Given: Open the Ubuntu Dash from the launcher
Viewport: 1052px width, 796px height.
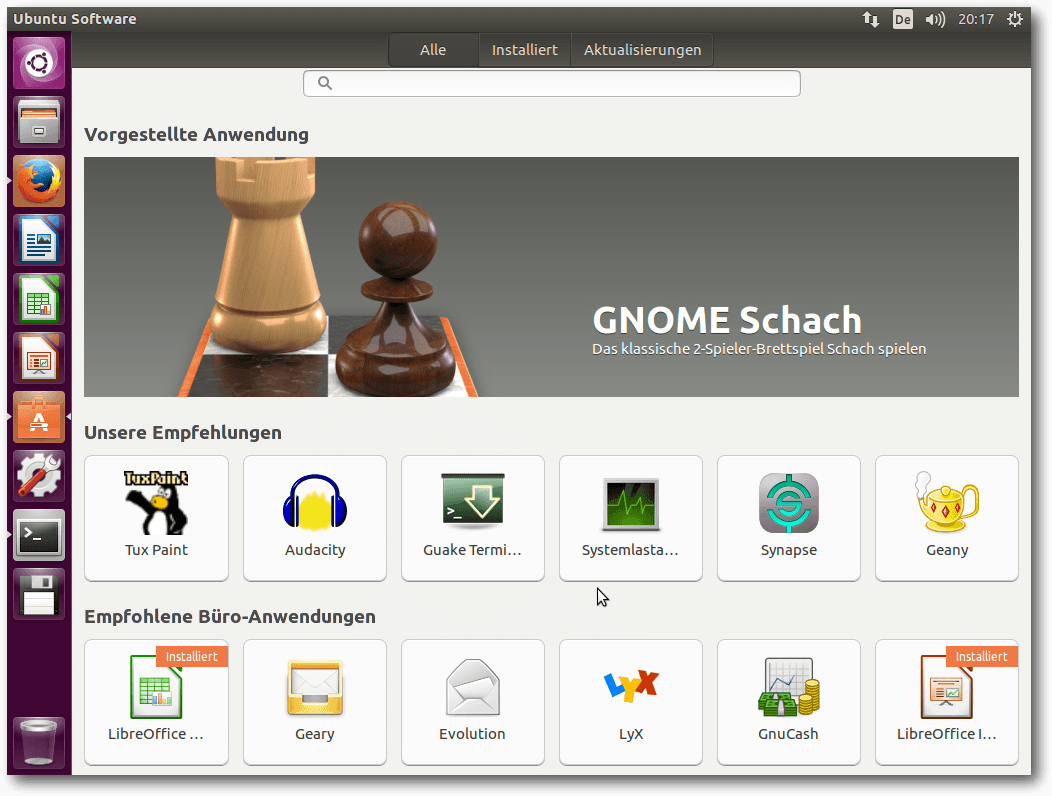Looking at the screenshot, I should point(39,63).
